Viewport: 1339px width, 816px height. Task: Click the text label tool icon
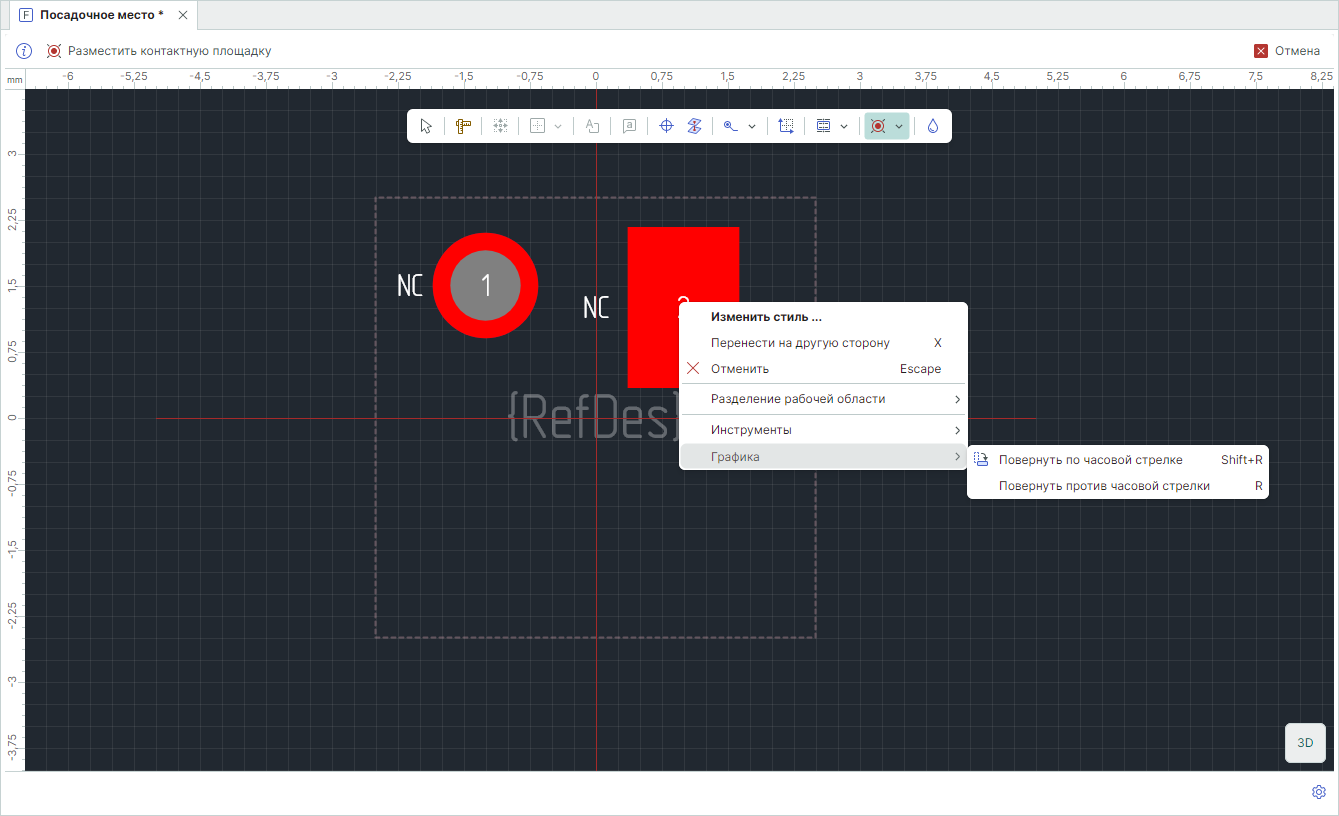pyautogui.click(x=592, y=126)
